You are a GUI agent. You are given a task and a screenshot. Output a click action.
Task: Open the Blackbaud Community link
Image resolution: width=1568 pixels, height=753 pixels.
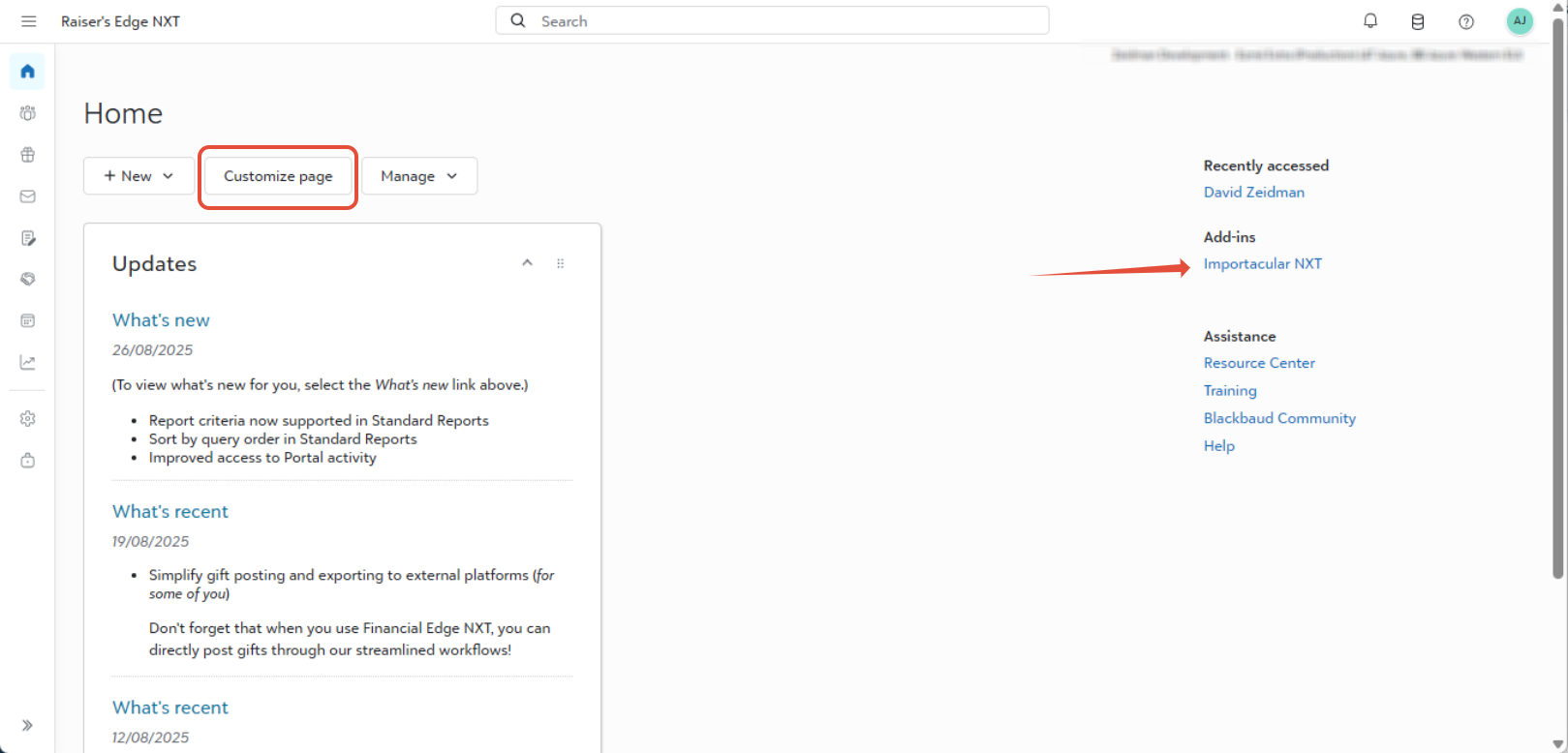coord(1279,418)
